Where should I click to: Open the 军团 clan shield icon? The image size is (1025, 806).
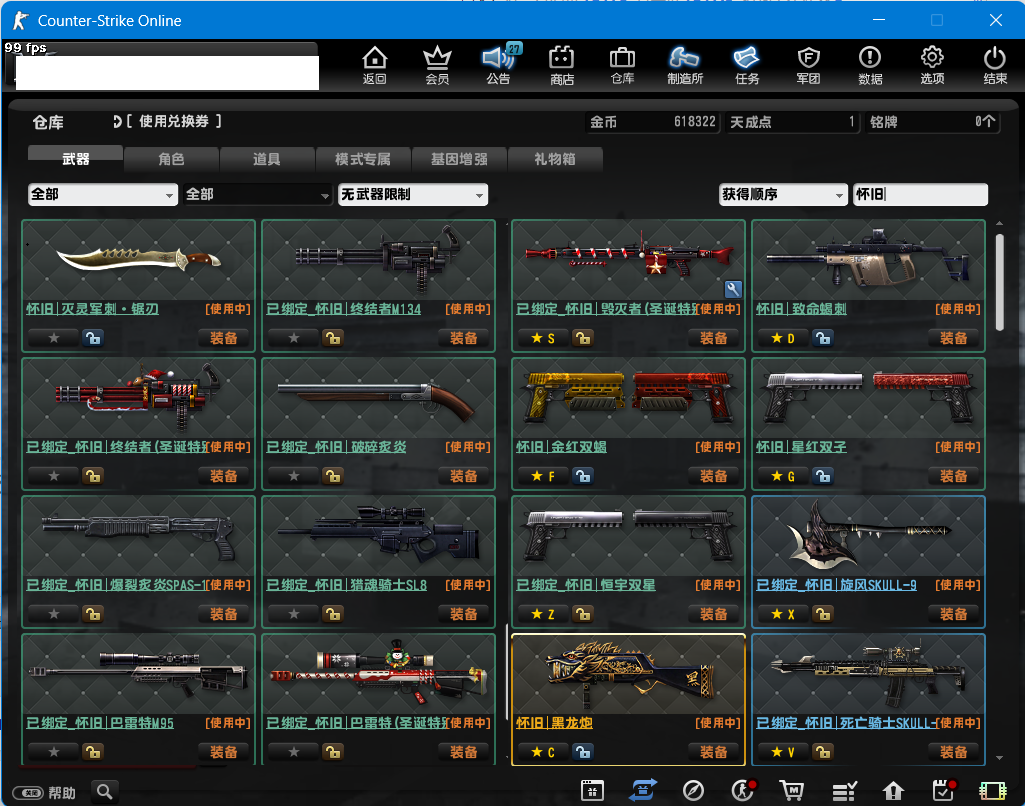[x=809, y=65]
